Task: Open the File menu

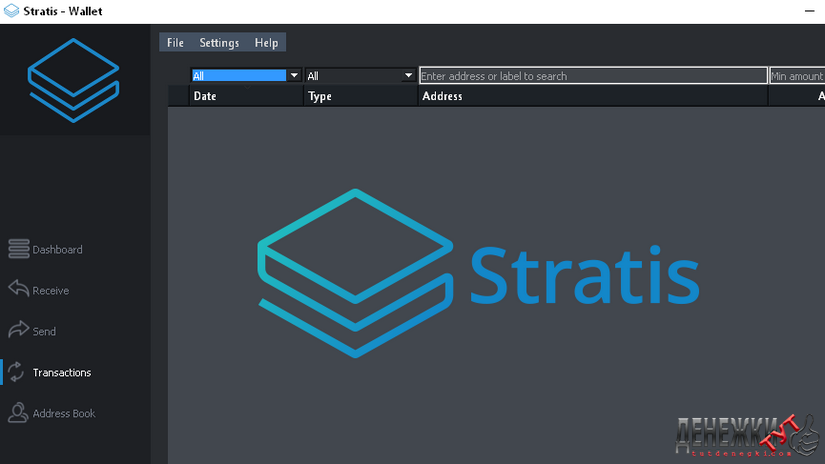Action: 175,43
